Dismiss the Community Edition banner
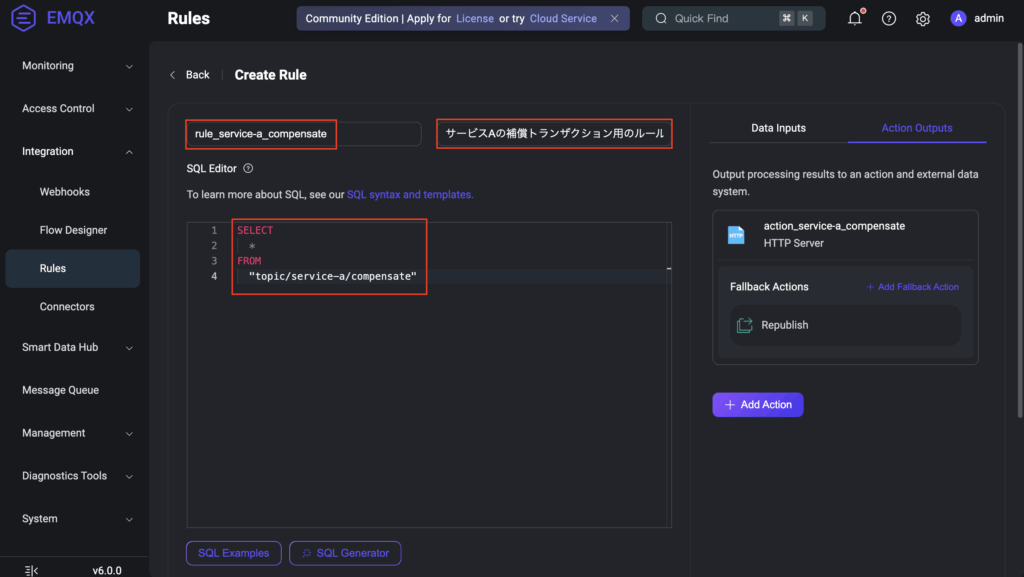 (614, 19)
